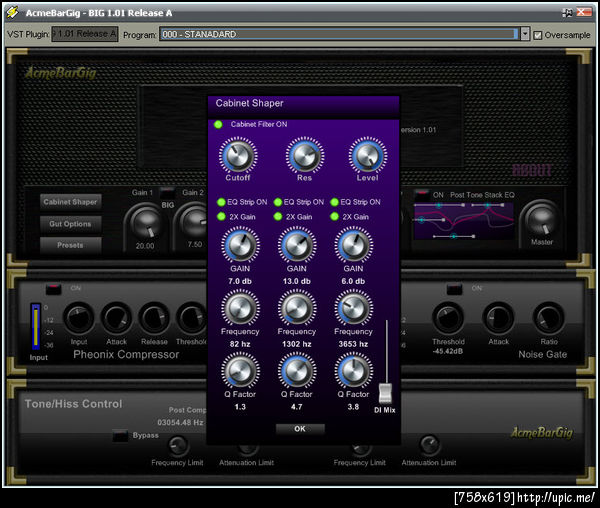This screenshot has height=508, width=600.
Task: Toggle 2X Gain for second EQ strip
Action: pyautogui.click(x=278, y=217)
